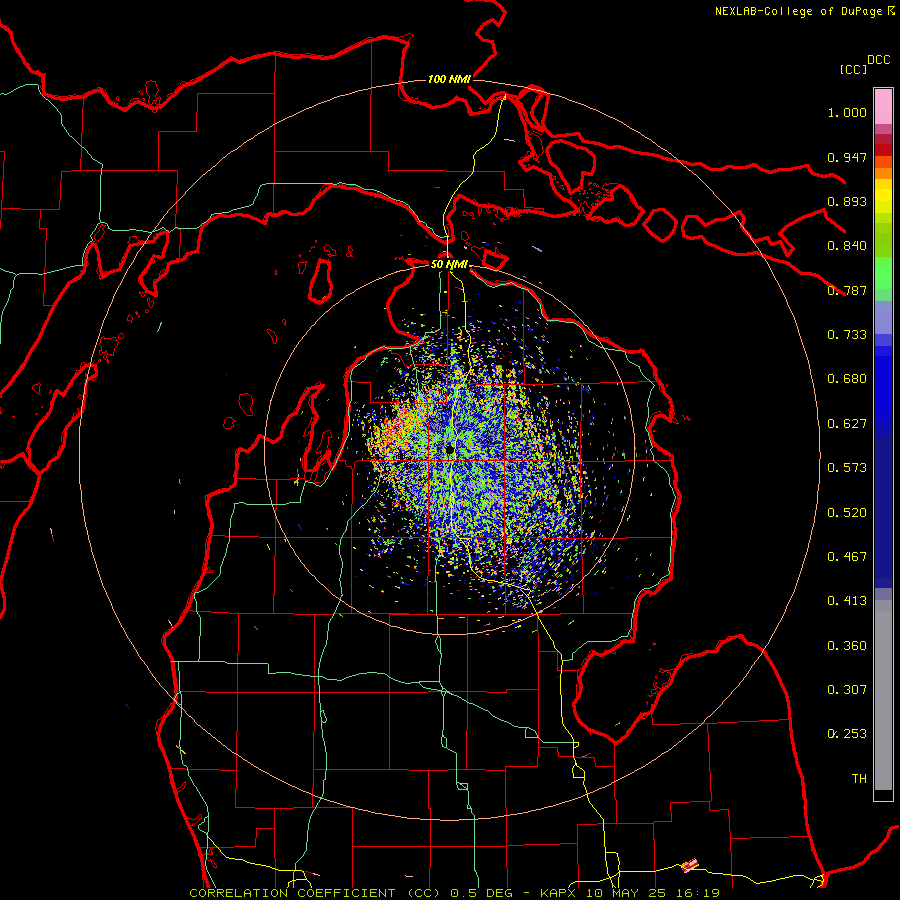Screen dimensions: 900x900
Task: Click the TH threshold label
Action: pyautogui.click(x=859, y=779)
